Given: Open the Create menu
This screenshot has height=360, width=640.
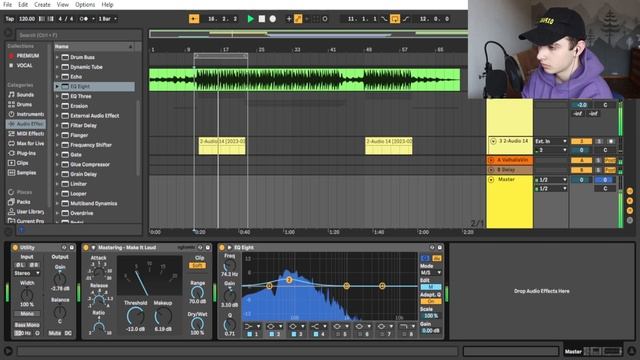Looking at the screenshot, I should click(42, 4).
